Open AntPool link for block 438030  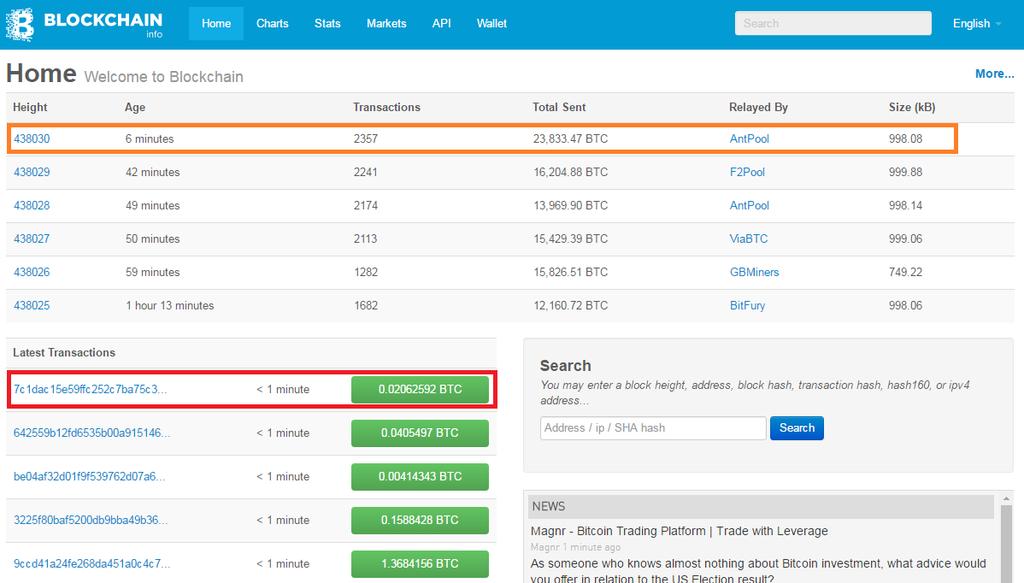pos(749,138)
